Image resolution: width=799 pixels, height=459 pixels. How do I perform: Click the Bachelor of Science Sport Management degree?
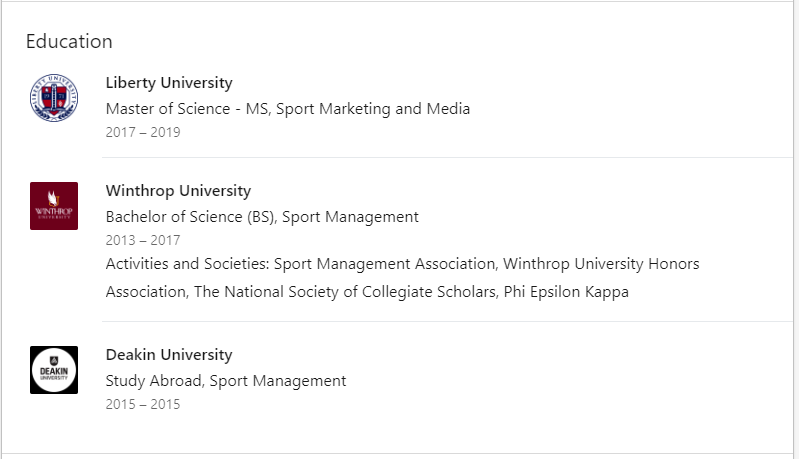(x=262, y=217)
